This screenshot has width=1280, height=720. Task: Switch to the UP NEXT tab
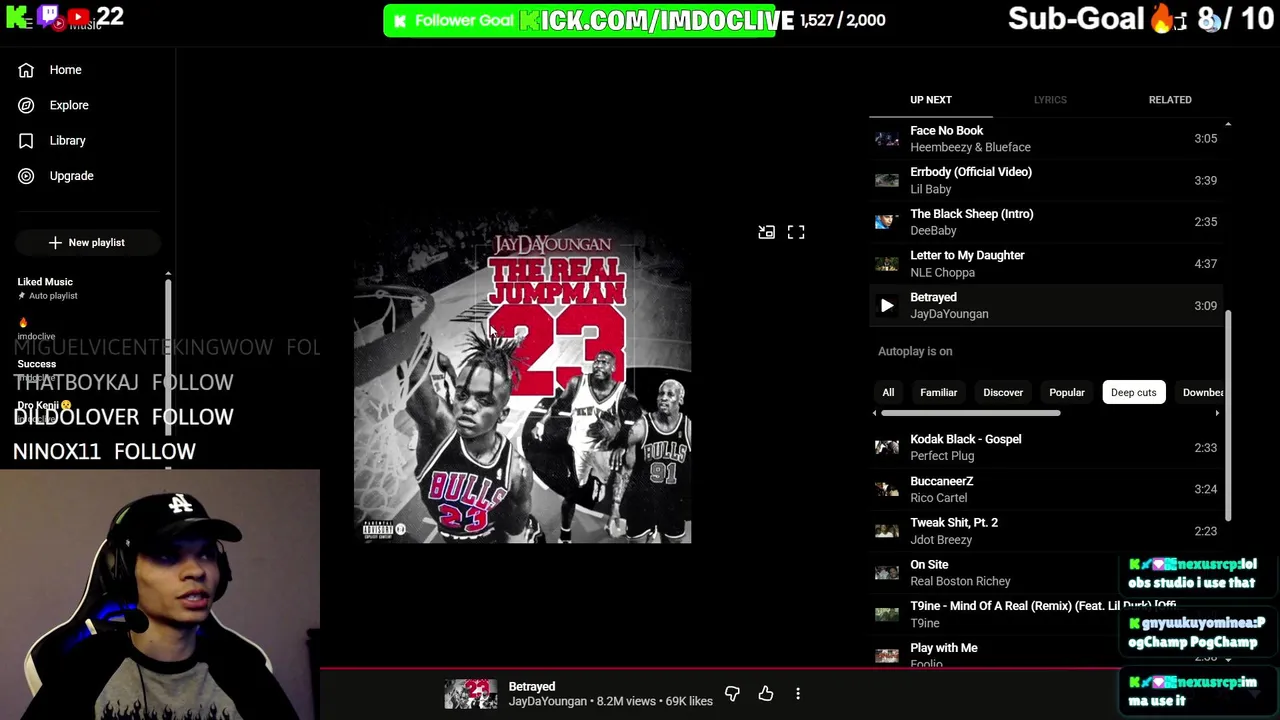[930, 100]
